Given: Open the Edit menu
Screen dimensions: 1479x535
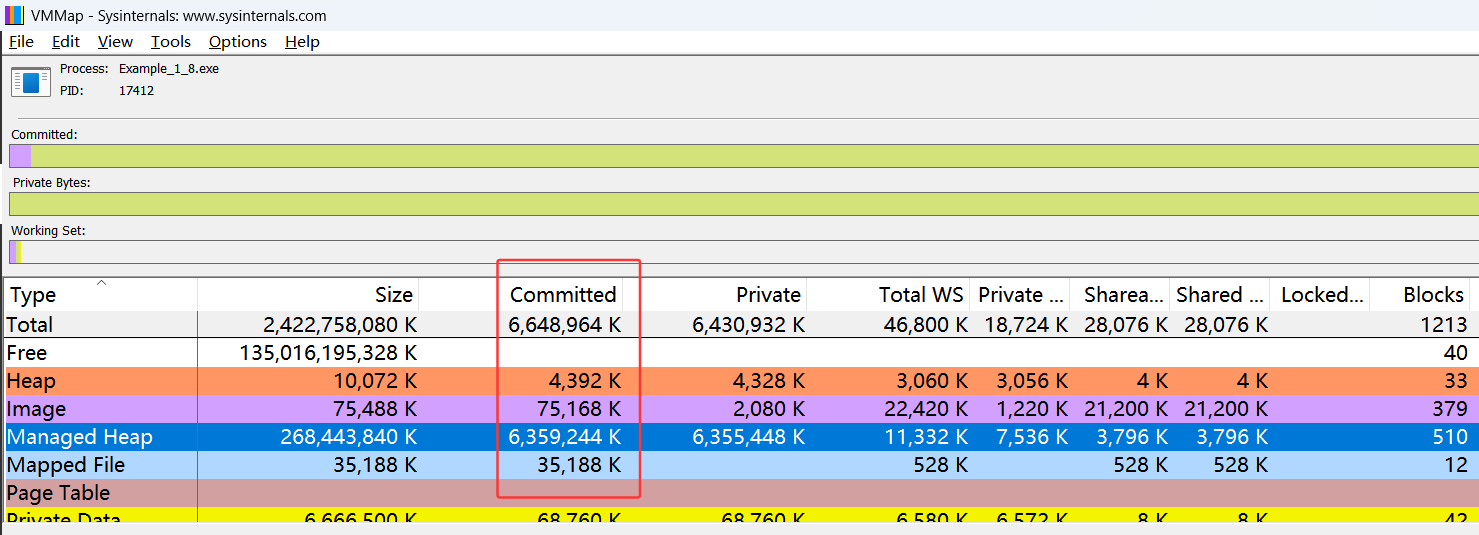Looking at the screenshot, I should tap(66, 42).
